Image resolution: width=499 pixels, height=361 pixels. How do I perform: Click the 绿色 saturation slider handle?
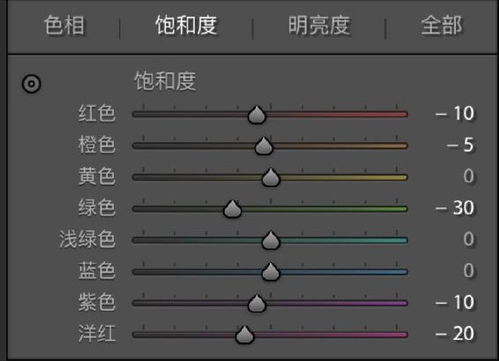[x=232, y=209]
